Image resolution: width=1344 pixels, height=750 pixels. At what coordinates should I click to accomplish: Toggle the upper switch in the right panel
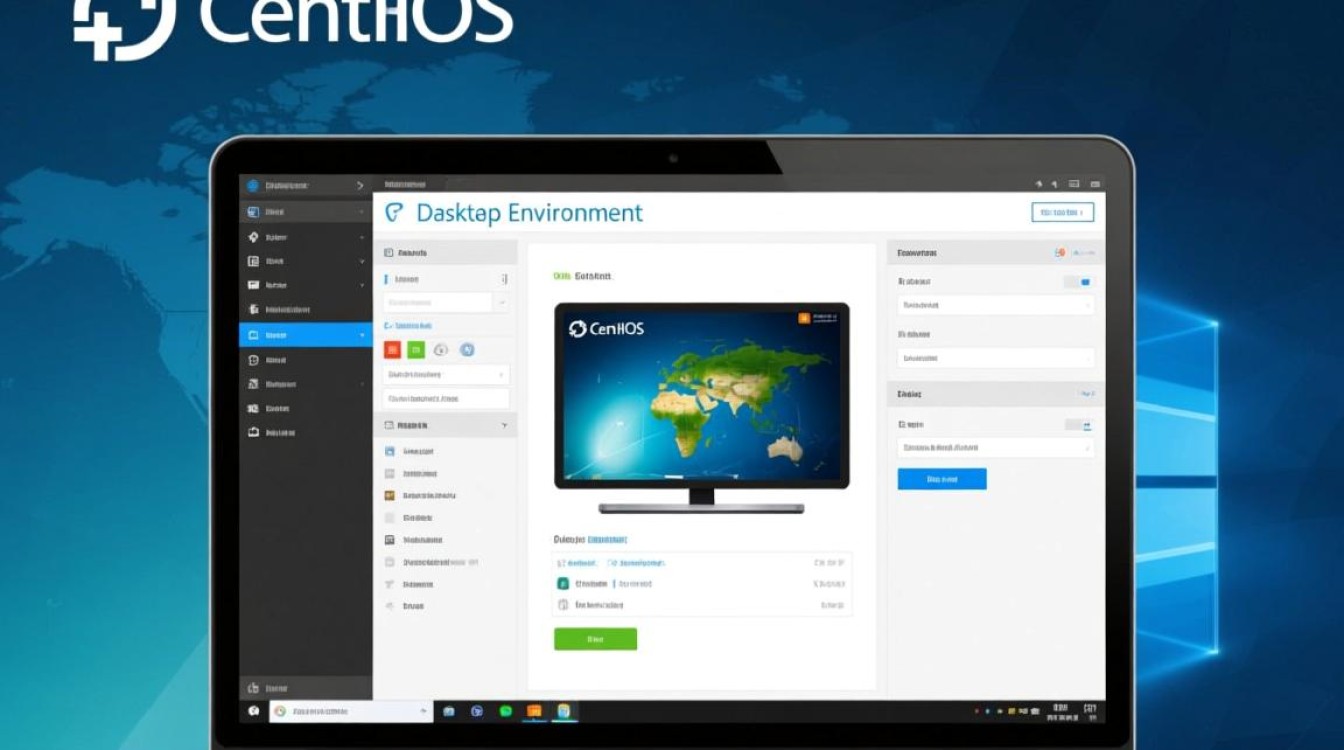coord(1079,282)
